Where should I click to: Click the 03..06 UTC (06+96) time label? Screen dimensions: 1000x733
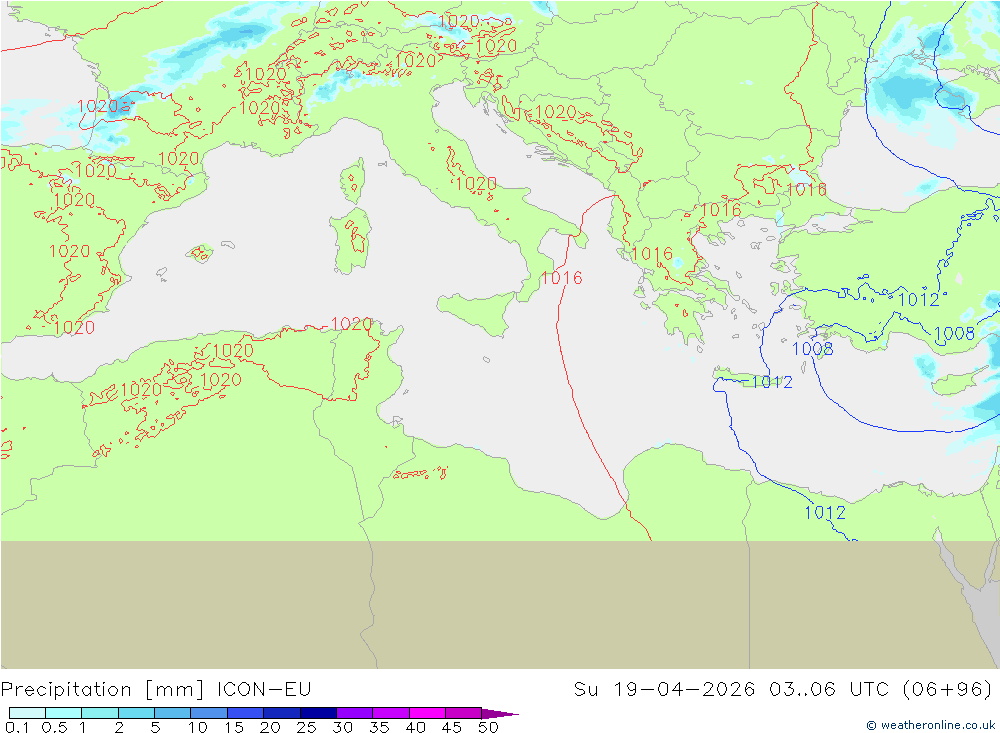point(880,690)
